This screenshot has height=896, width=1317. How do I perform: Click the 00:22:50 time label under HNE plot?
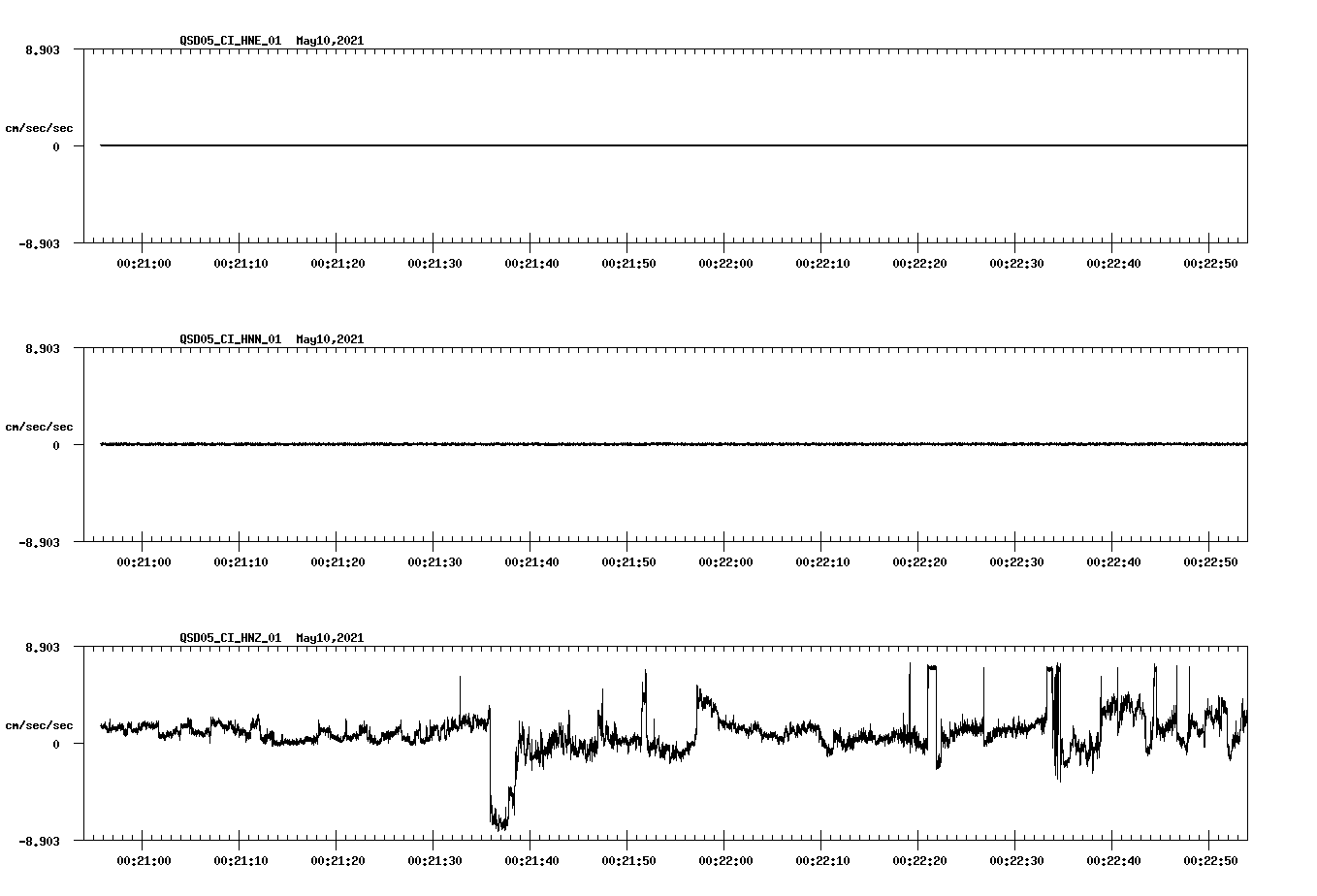(x=1210, y=264)
